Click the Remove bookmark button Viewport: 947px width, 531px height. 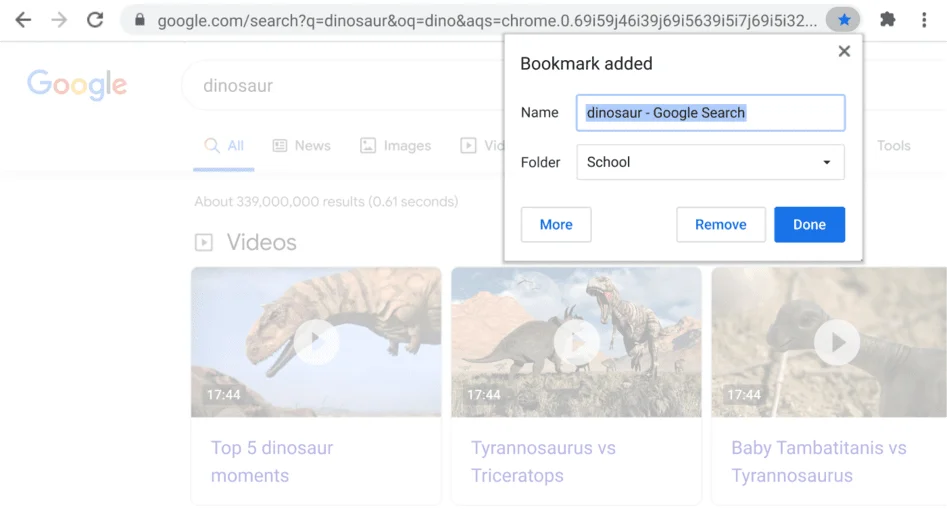720,225
